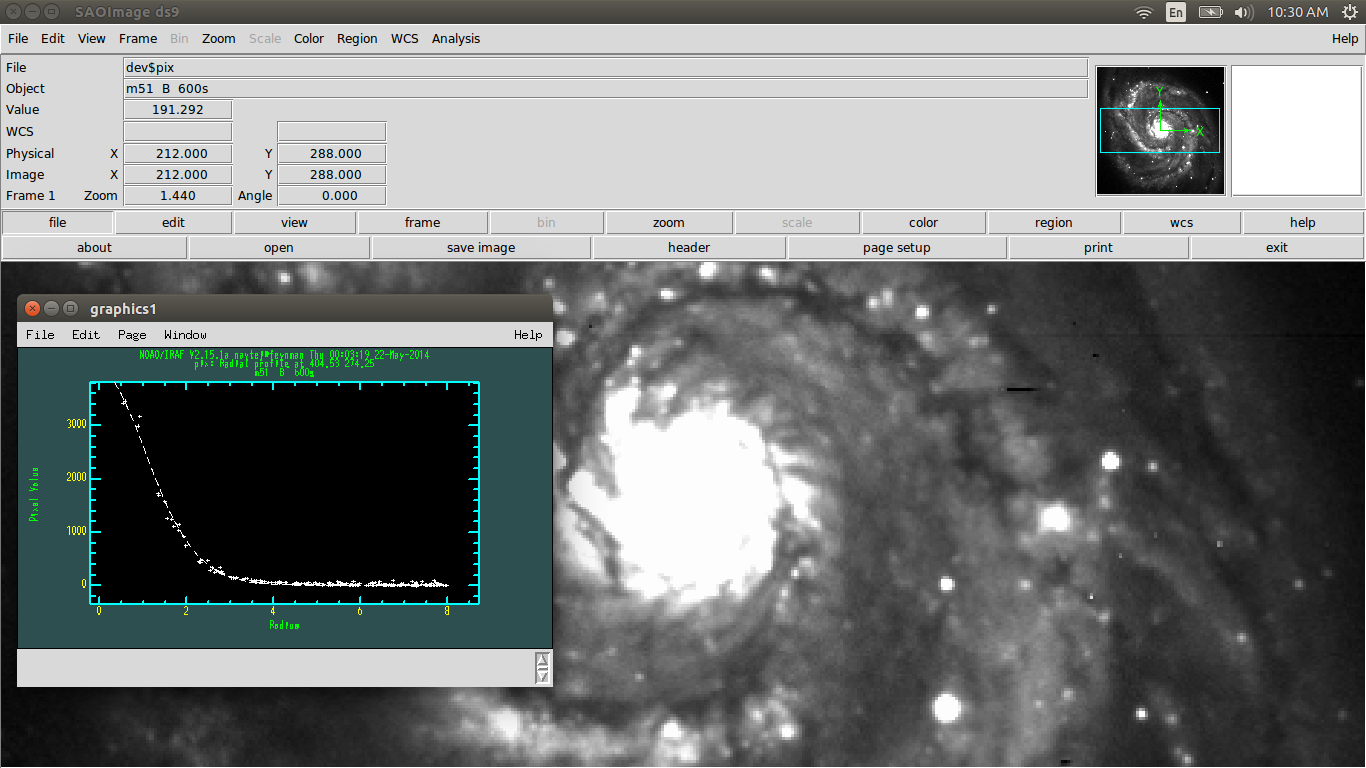Select the 'wcs' button bar category
The width and height of the screenshot is (1366, 768).
click(1182, 222)
